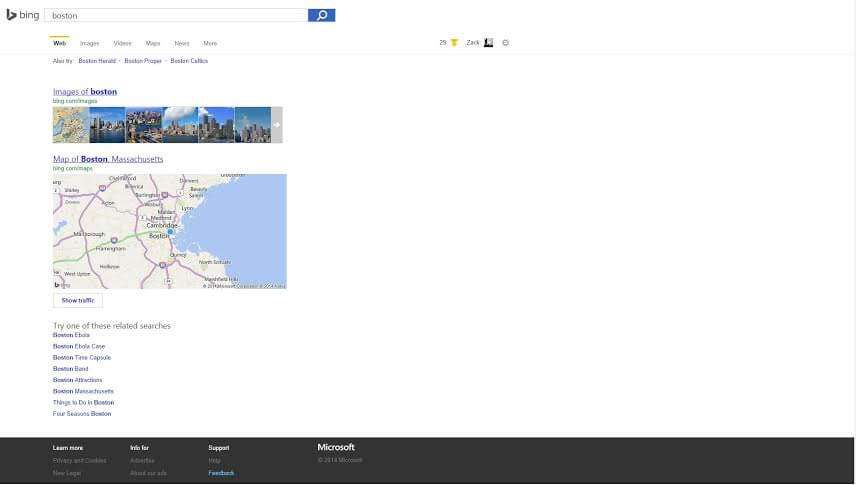Viewport: 856px width, 485px height.
Task: Open the More tab menu
Action: coord(210,43)
